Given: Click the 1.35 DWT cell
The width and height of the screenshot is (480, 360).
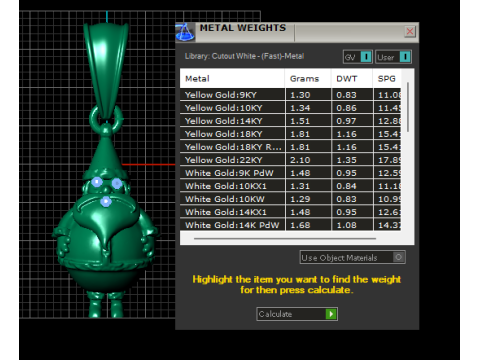Looking at the screenshot, I should click(352, 160).
